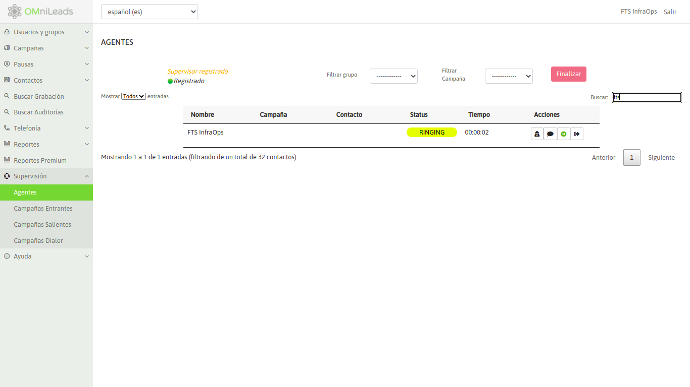Expand the Telefonía menu chevron
The height and width of the screenshot is (387, 690).
[x=87, y=128]
